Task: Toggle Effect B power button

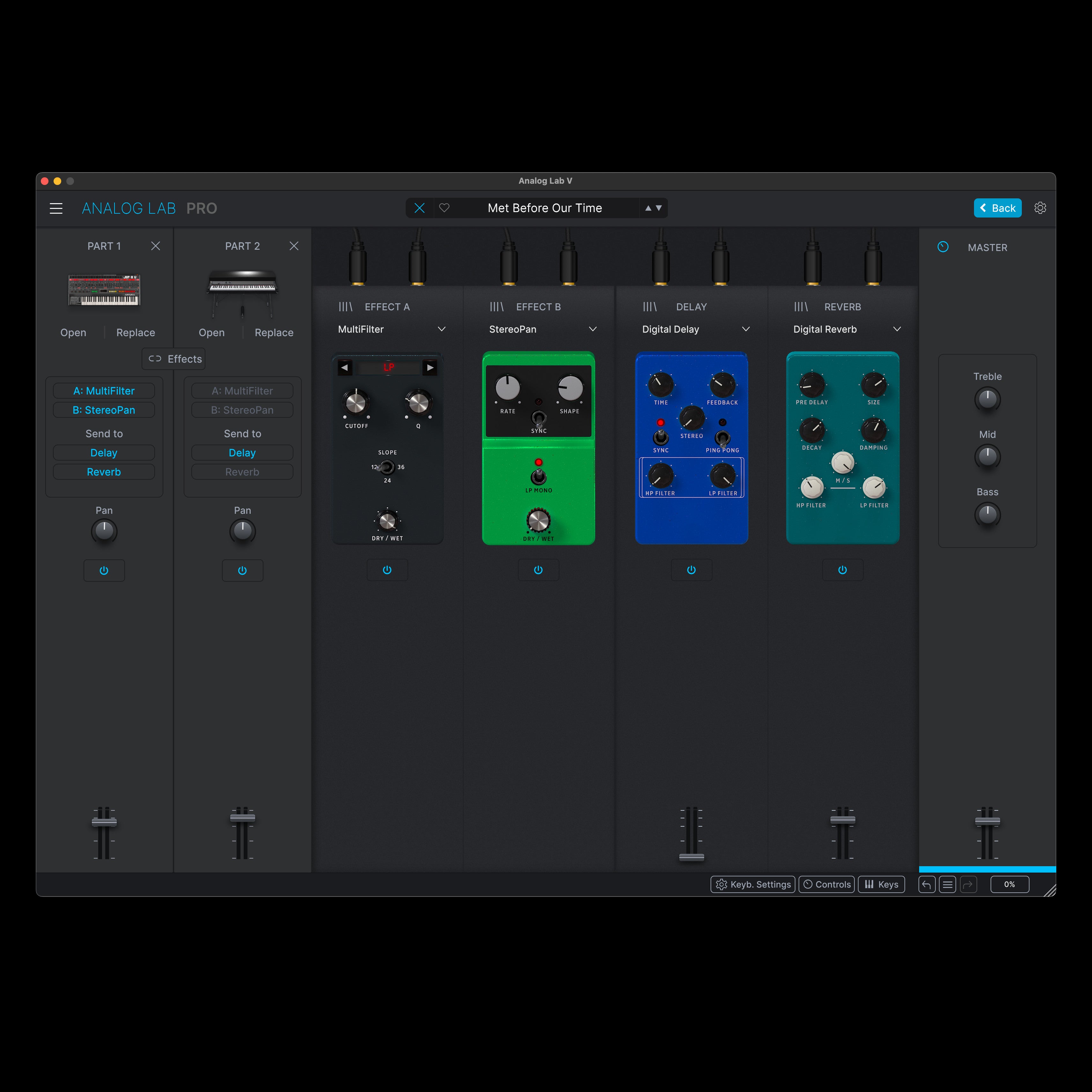Action: tap(539, 570)
